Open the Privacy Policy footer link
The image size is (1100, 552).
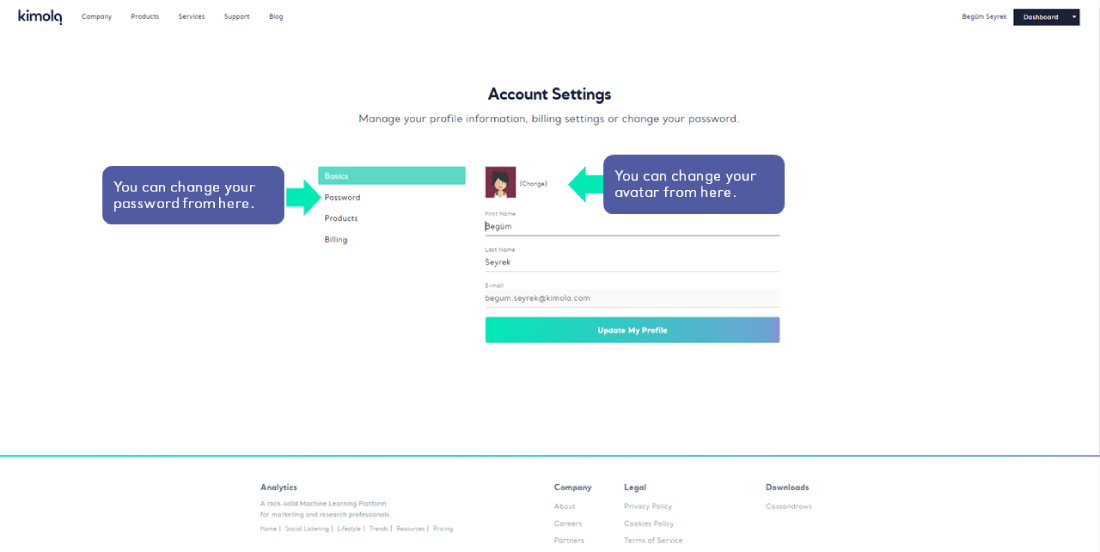pyautogui.click(x=648, y=507)
